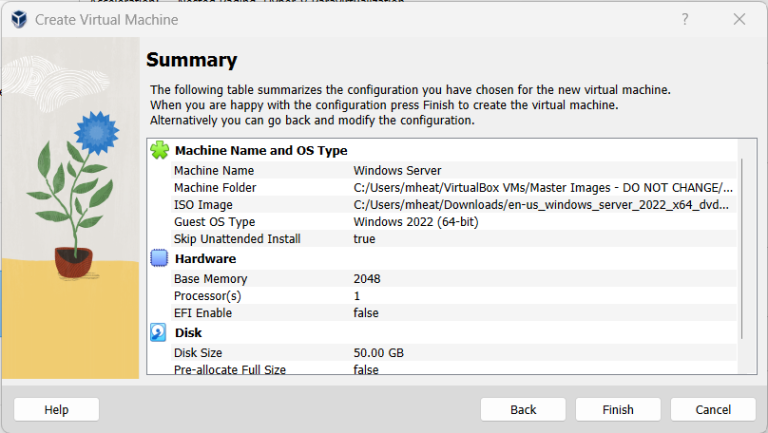Select the ISO Image path row

(454, 205)
